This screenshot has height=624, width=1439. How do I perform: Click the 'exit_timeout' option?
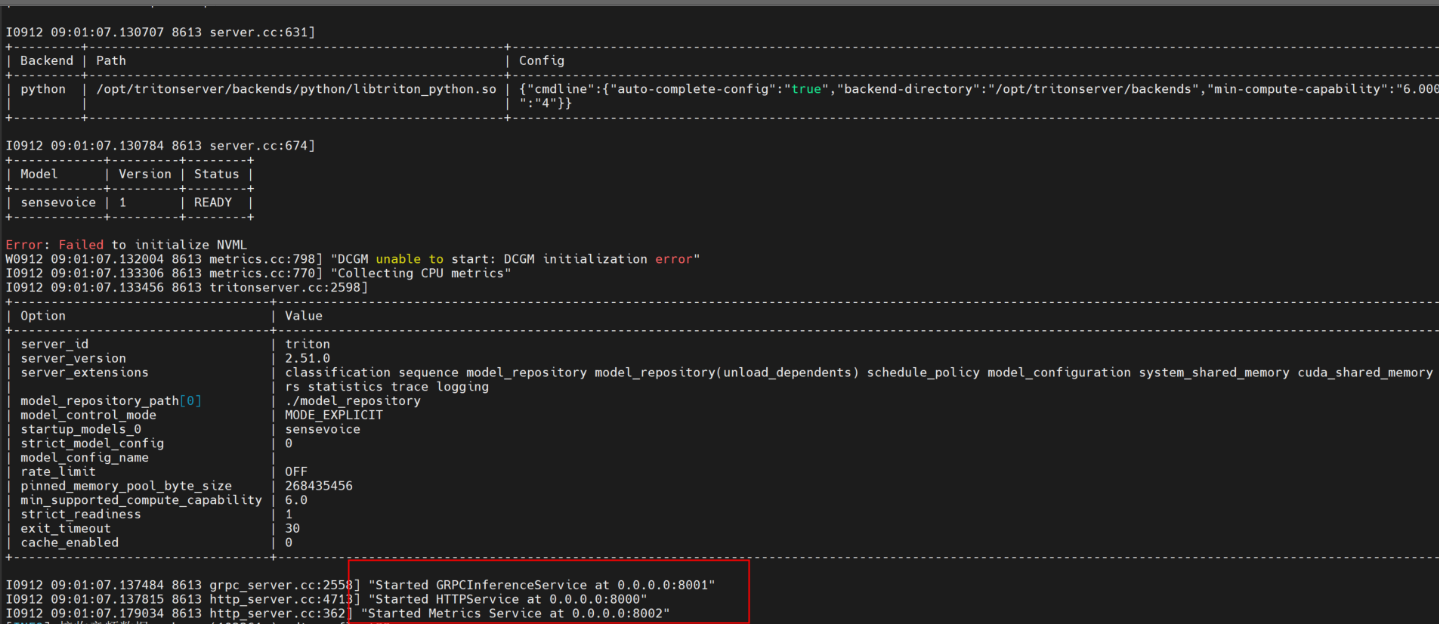66,528
